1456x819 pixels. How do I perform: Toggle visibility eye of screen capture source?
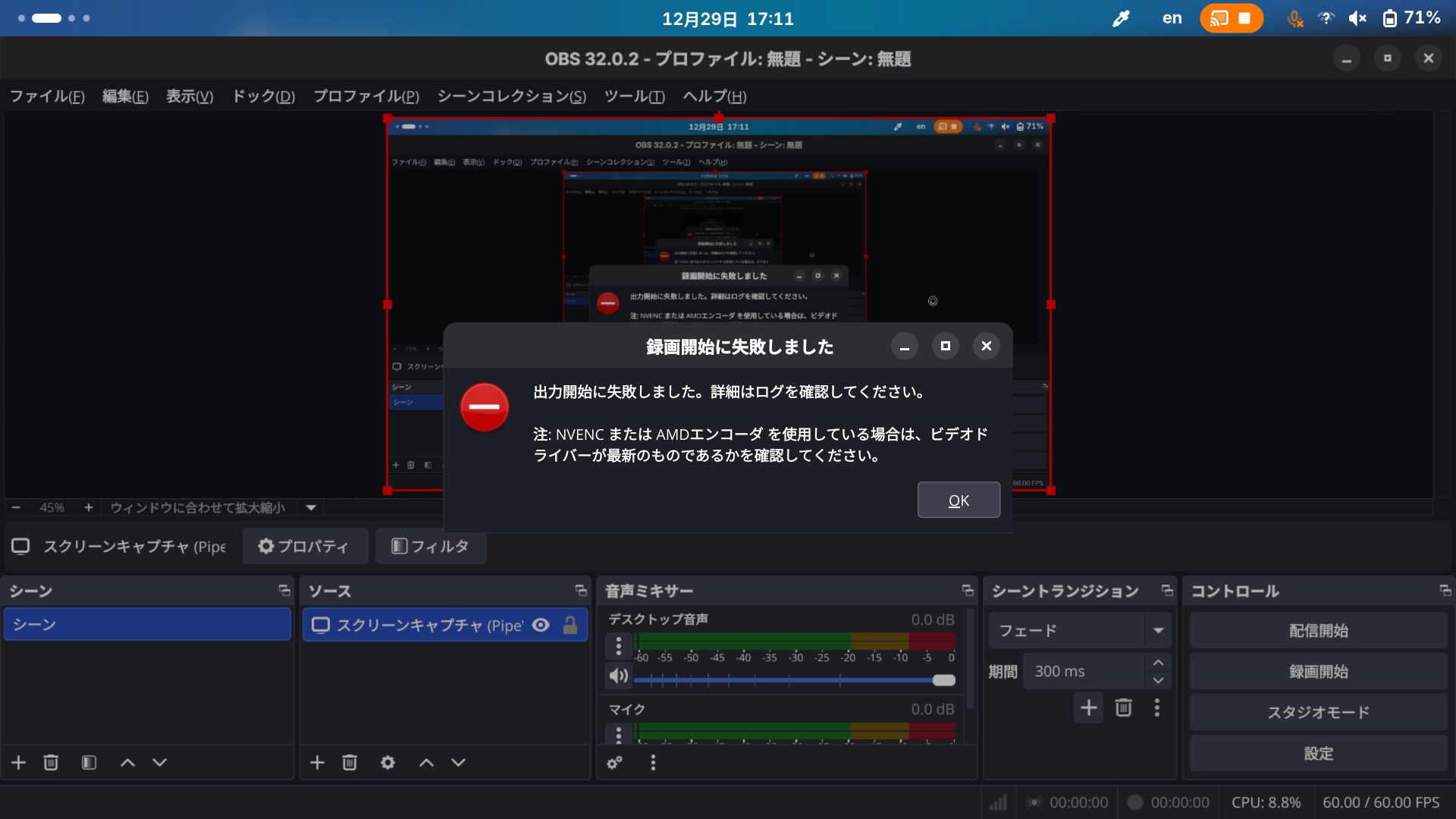tap(541, 624)
